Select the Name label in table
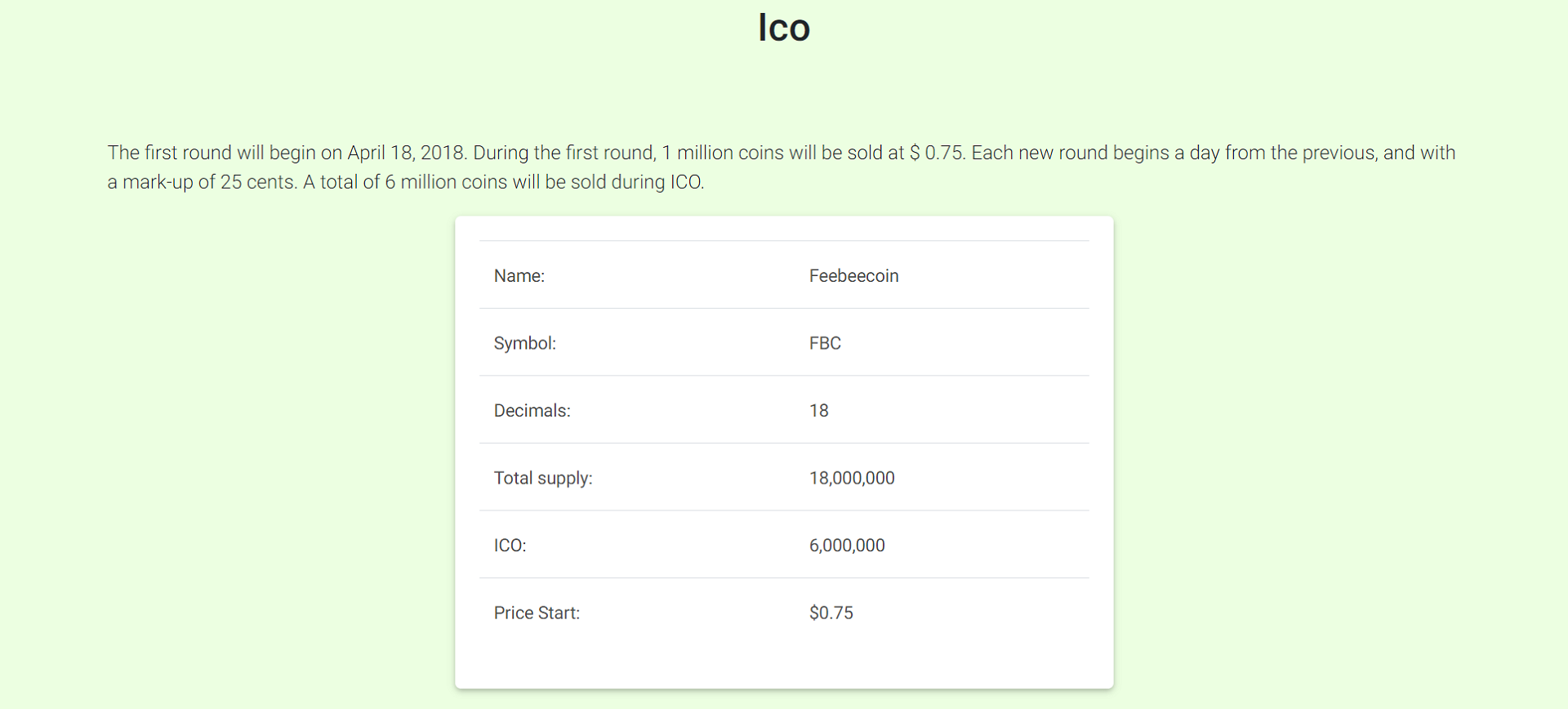The image size is (1568, 709). point(519,276)
